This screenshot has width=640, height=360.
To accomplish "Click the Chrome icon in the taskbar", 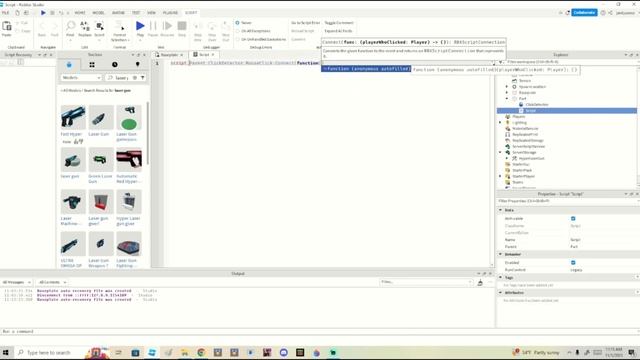I will pyautogui.click(x=201, y=352).
